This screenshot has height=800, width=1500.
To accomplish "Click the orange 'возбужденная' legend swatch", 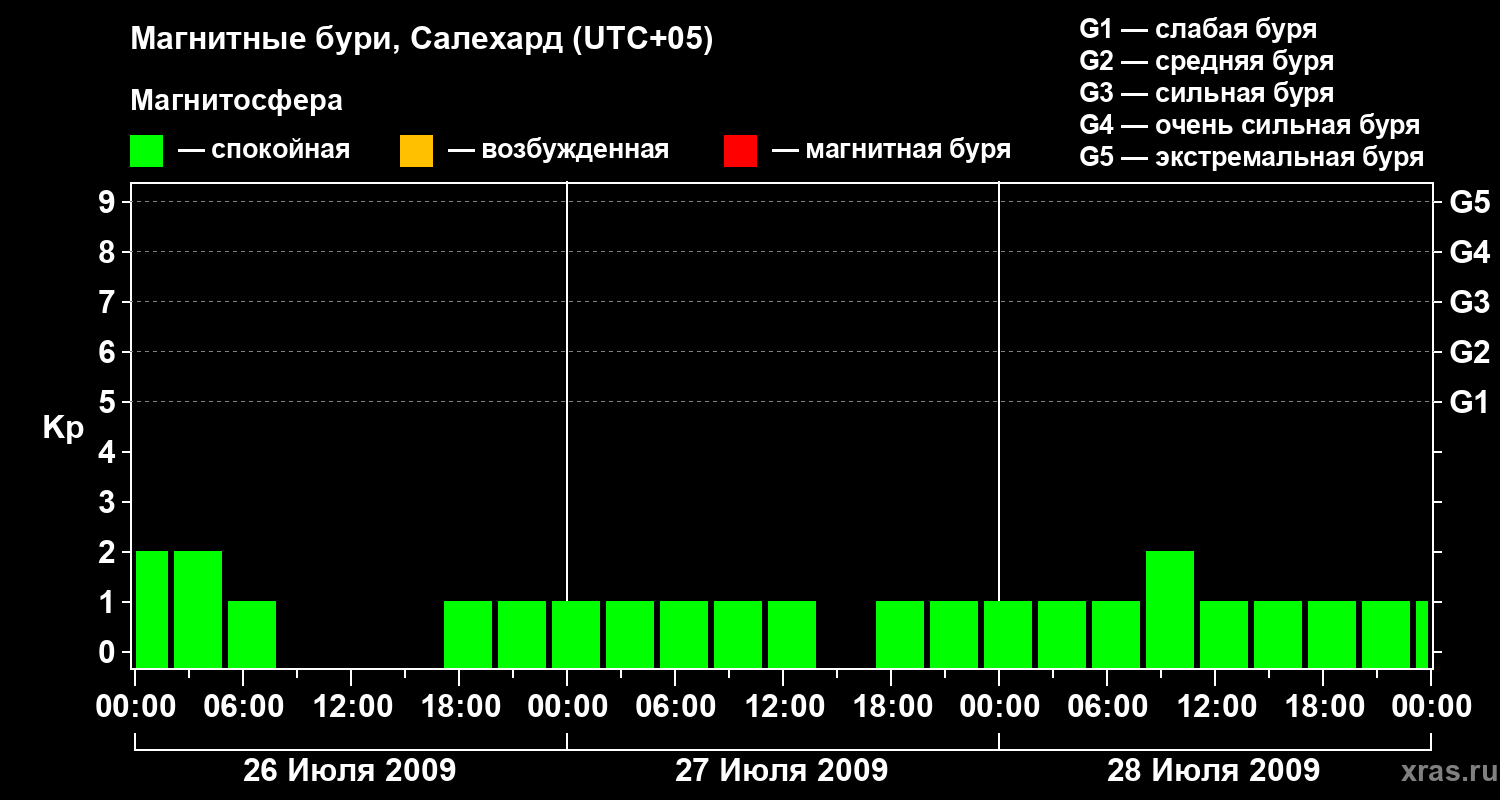I will [416, 151].
